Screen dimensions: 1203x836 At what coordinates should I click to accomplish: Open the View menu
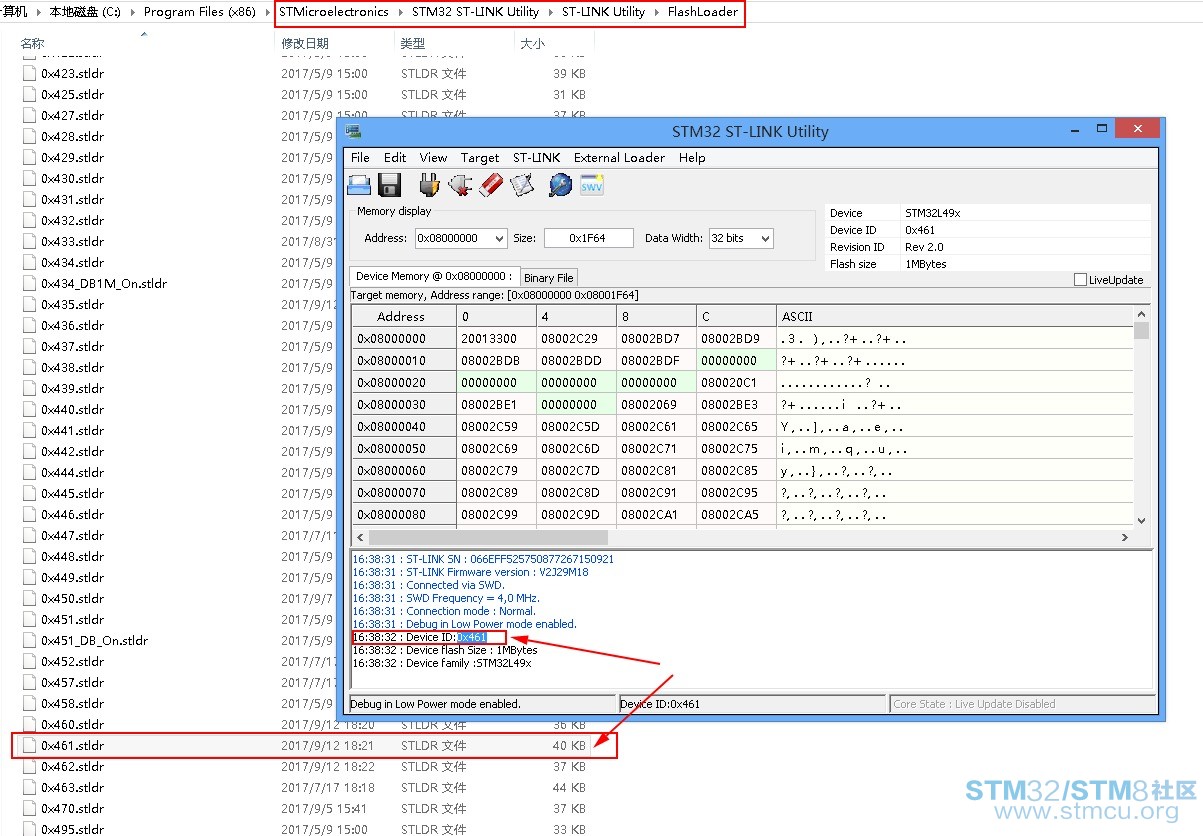433,157
